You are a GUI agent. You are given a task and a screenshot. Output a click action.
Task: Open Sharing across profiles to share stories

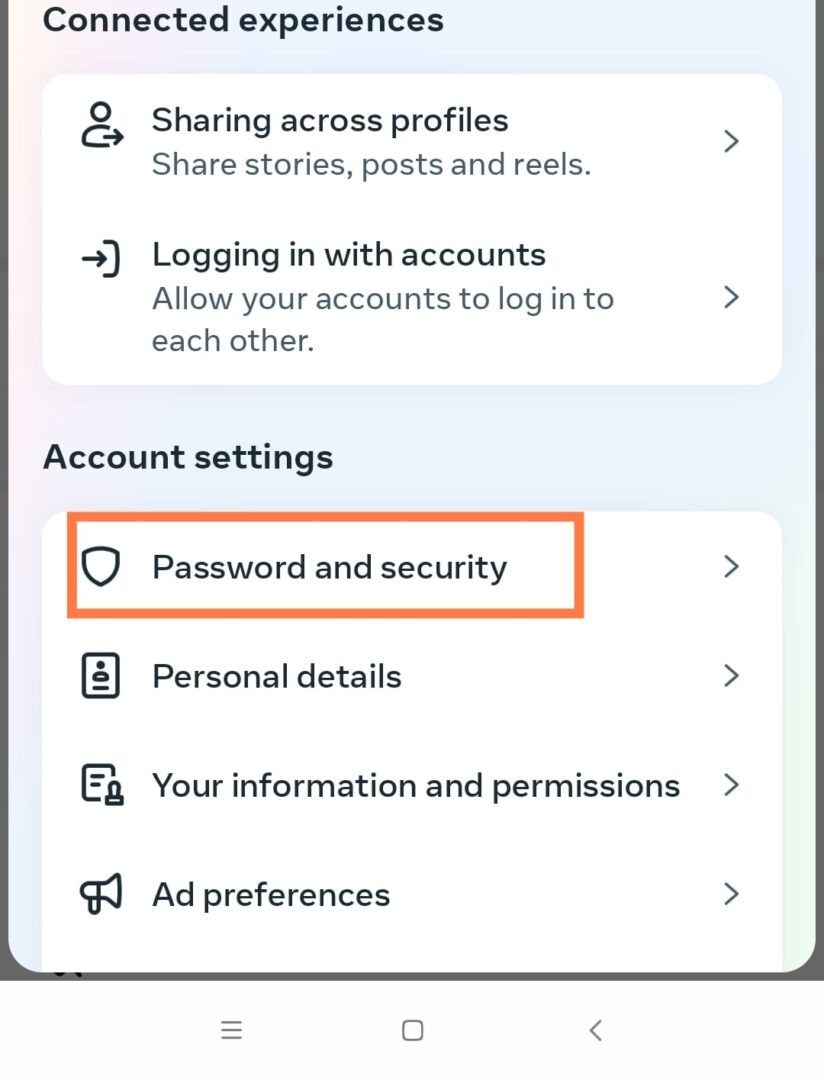330,120
